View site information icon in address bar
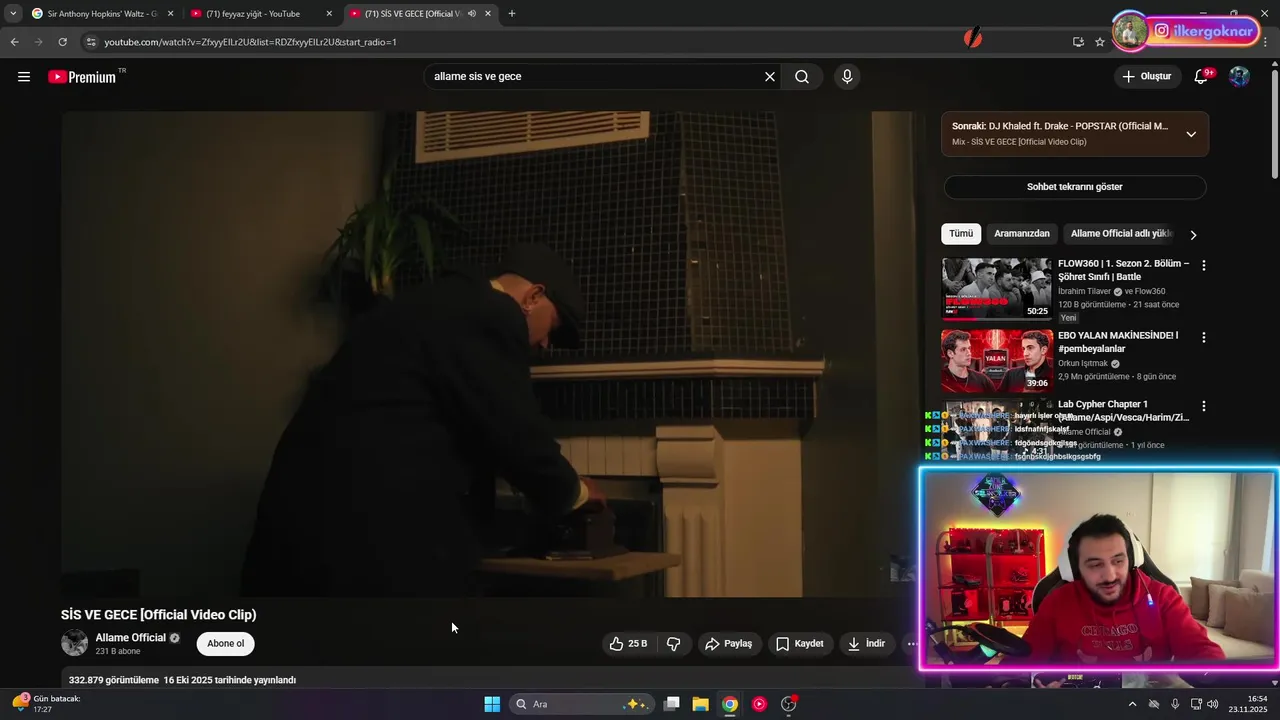 pyautogui.click(x=91, y=42)
